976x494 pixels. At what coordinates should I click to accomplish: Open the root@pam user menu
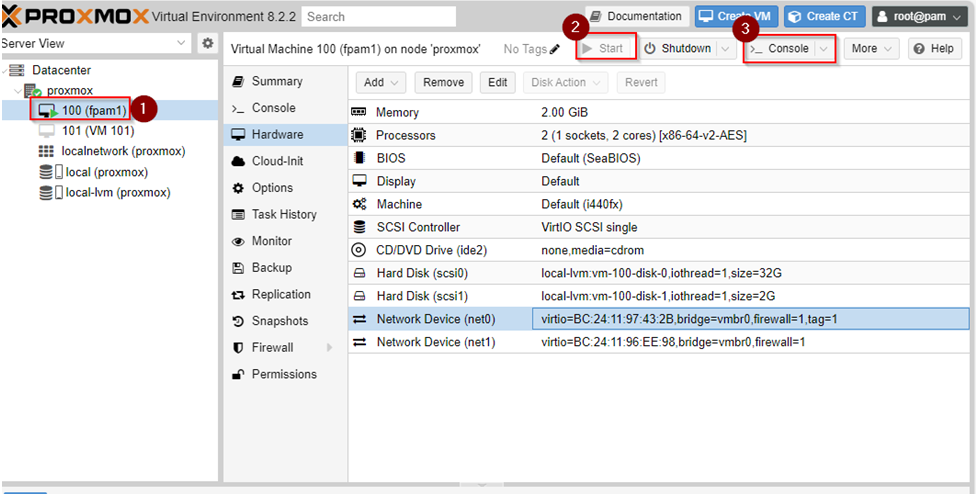[920, 16]
